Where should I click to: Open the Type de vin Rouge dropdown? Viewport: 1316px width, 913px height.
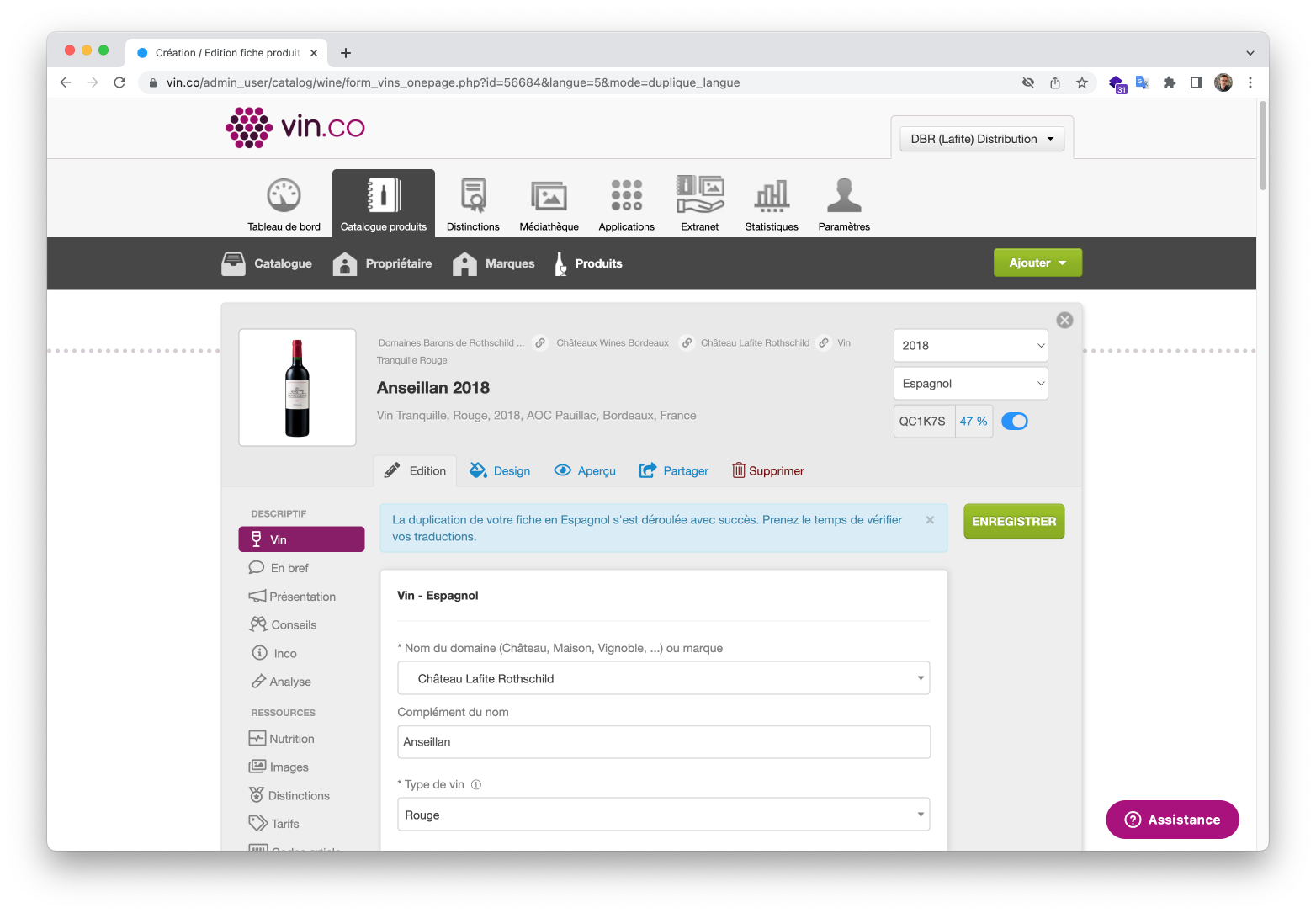663,815
